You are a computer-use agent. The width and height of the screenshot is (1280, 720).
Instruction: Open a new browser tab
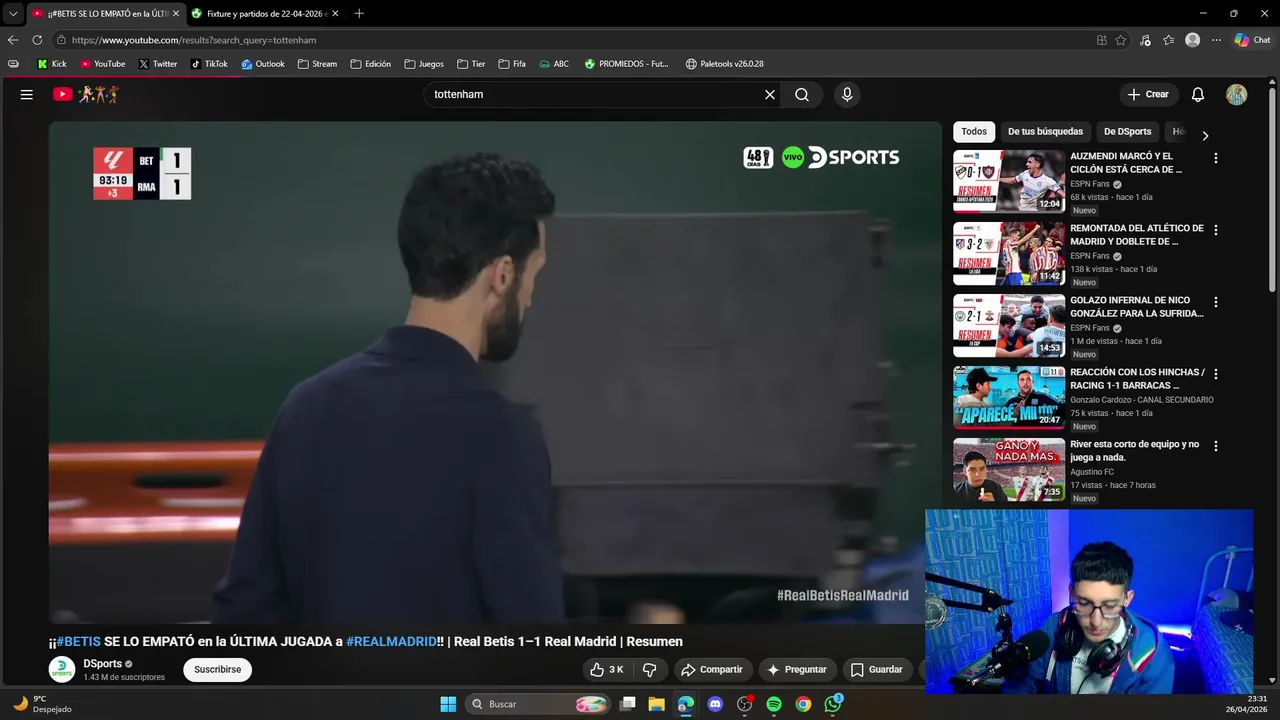[x=359, y=13]
